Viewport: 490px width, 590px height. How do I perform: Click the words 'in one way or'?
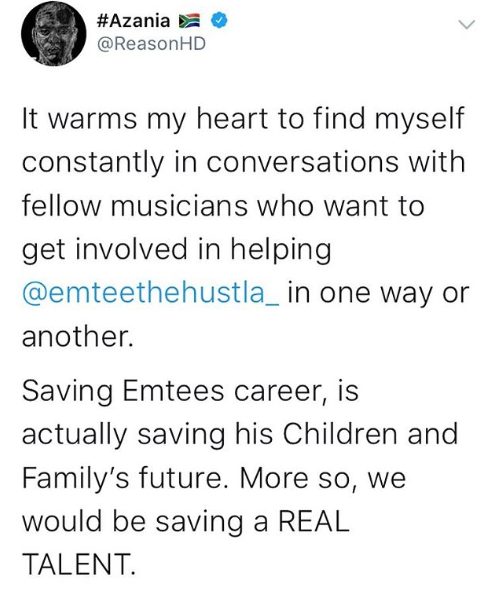379,294
